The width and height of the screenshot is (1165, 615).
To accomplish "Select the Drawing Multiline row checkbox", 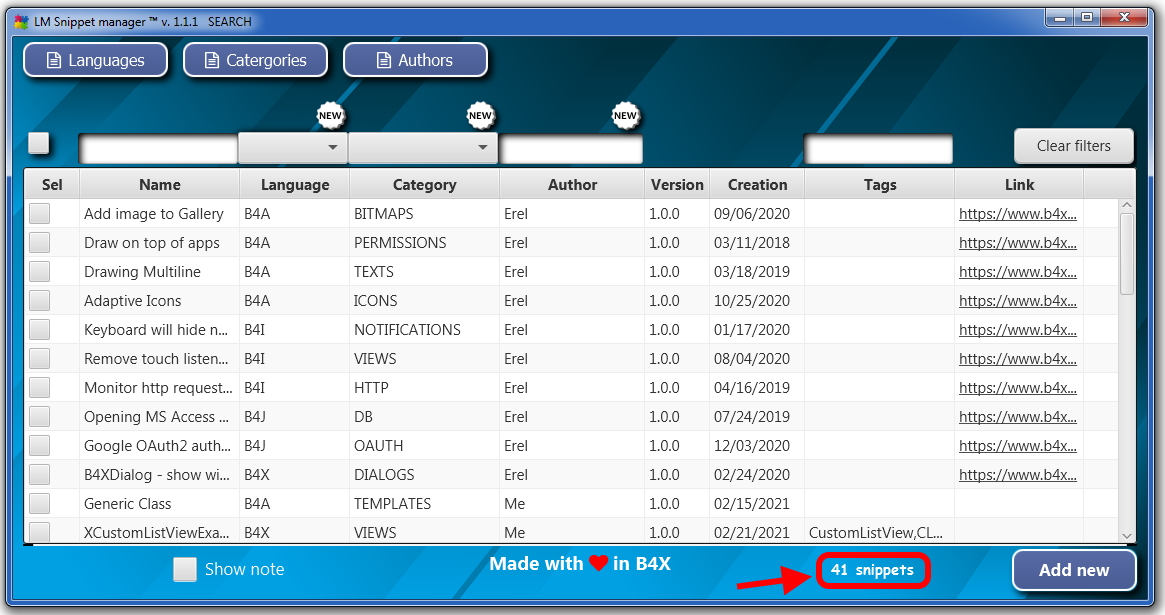I will tap(39, 272).
